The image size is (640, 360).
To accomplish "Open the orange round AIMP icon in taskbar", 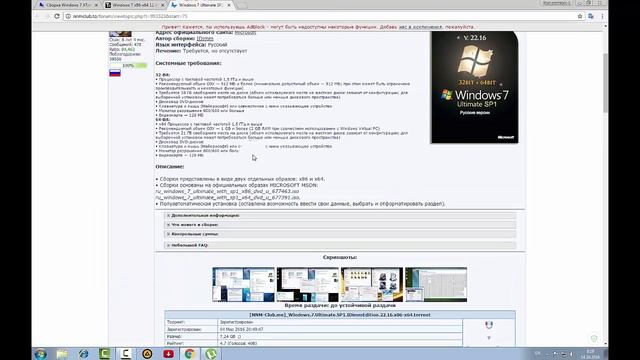I will pyautogui.click(x=147, y=354).
